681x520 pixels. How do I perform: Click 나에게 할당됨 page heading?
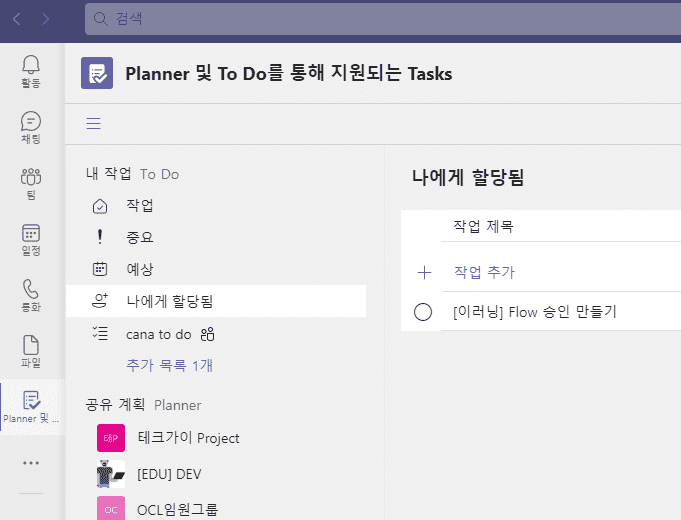(468, 178)
